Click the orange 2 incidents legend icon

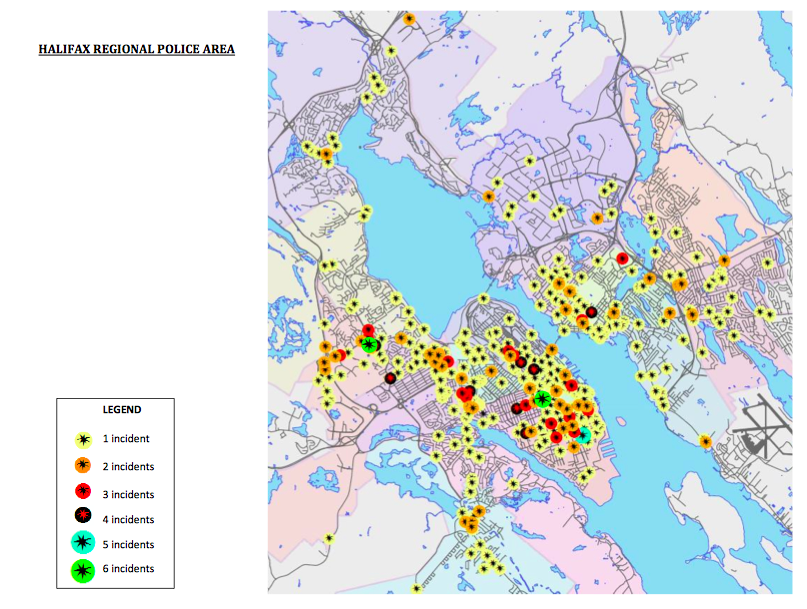click(x=84, y=465)
